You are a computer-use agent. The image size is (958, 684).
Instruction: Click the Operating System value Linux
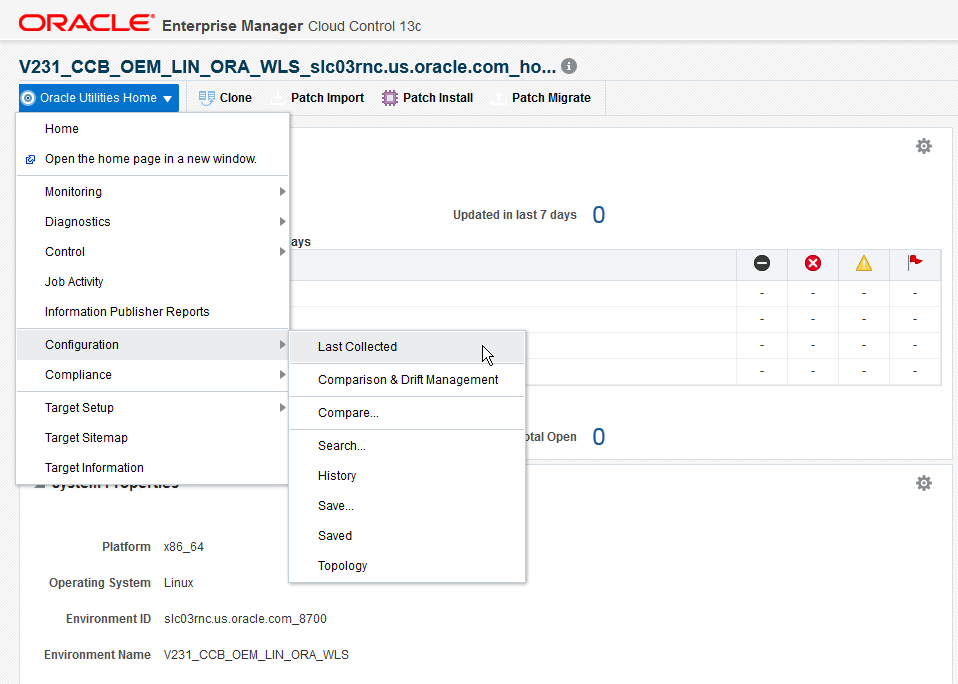coord(178,583)
